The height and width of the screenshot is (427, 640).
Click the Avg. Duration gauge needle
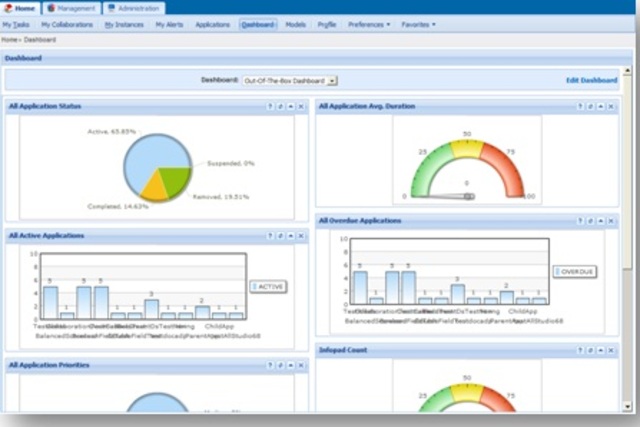click(x=449, y=196)
